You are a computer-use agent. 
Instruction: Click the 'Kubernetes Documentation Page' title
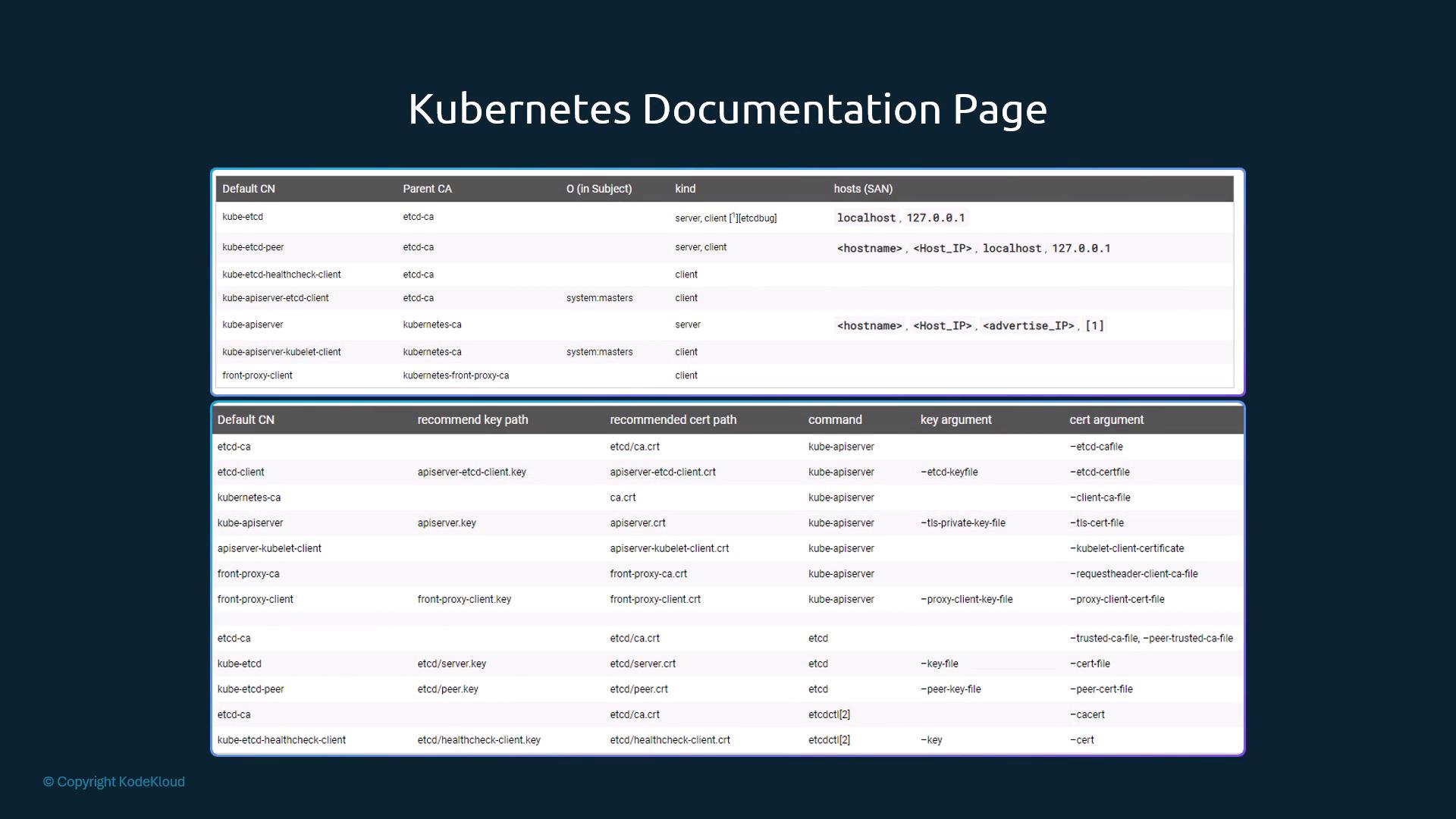[728, 108]
